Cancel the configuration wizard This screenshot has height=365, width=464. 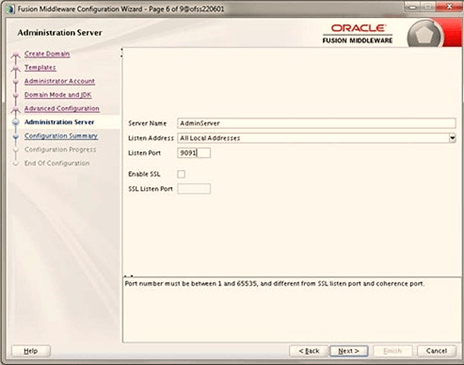pos(436,351)
